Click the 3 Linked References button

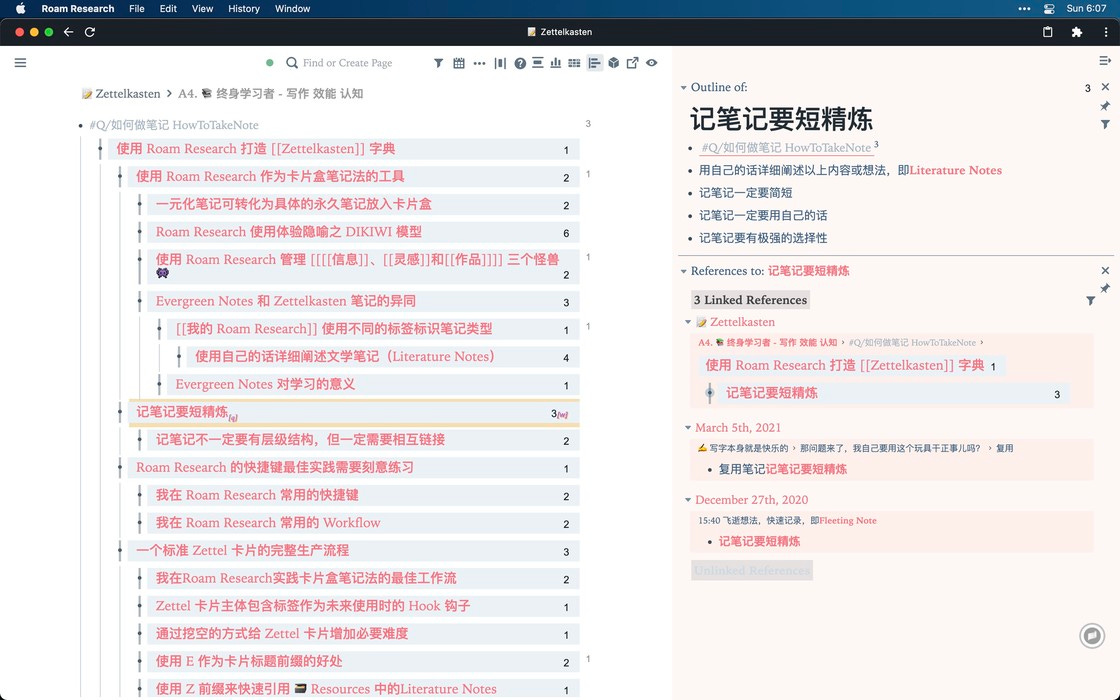click(750, 300)
